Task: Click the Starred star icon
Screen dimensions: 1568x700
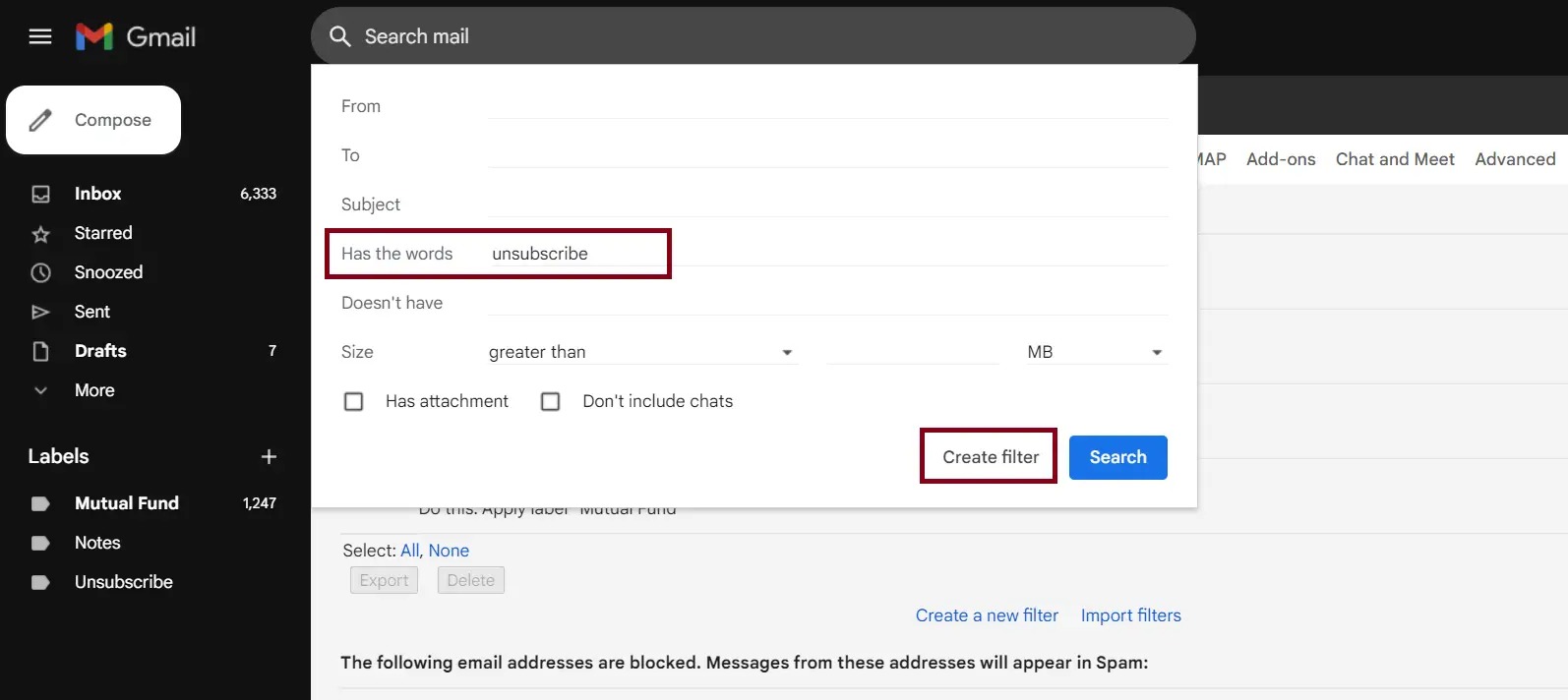Action: pyautogui.click(x=40, y=233)
